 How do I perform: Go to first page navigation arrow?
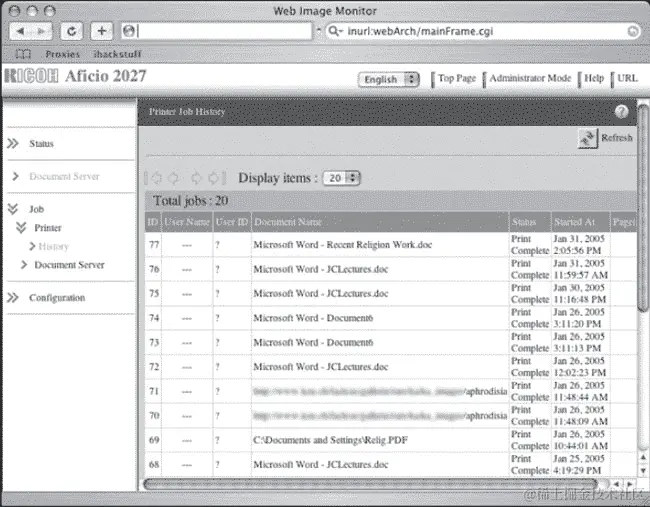(154, 178)
